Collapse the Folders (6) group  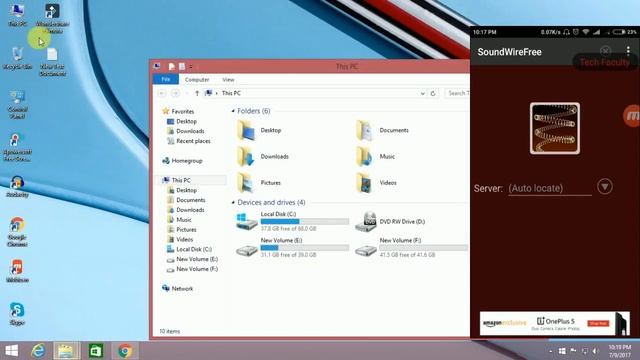coord(233,111)
